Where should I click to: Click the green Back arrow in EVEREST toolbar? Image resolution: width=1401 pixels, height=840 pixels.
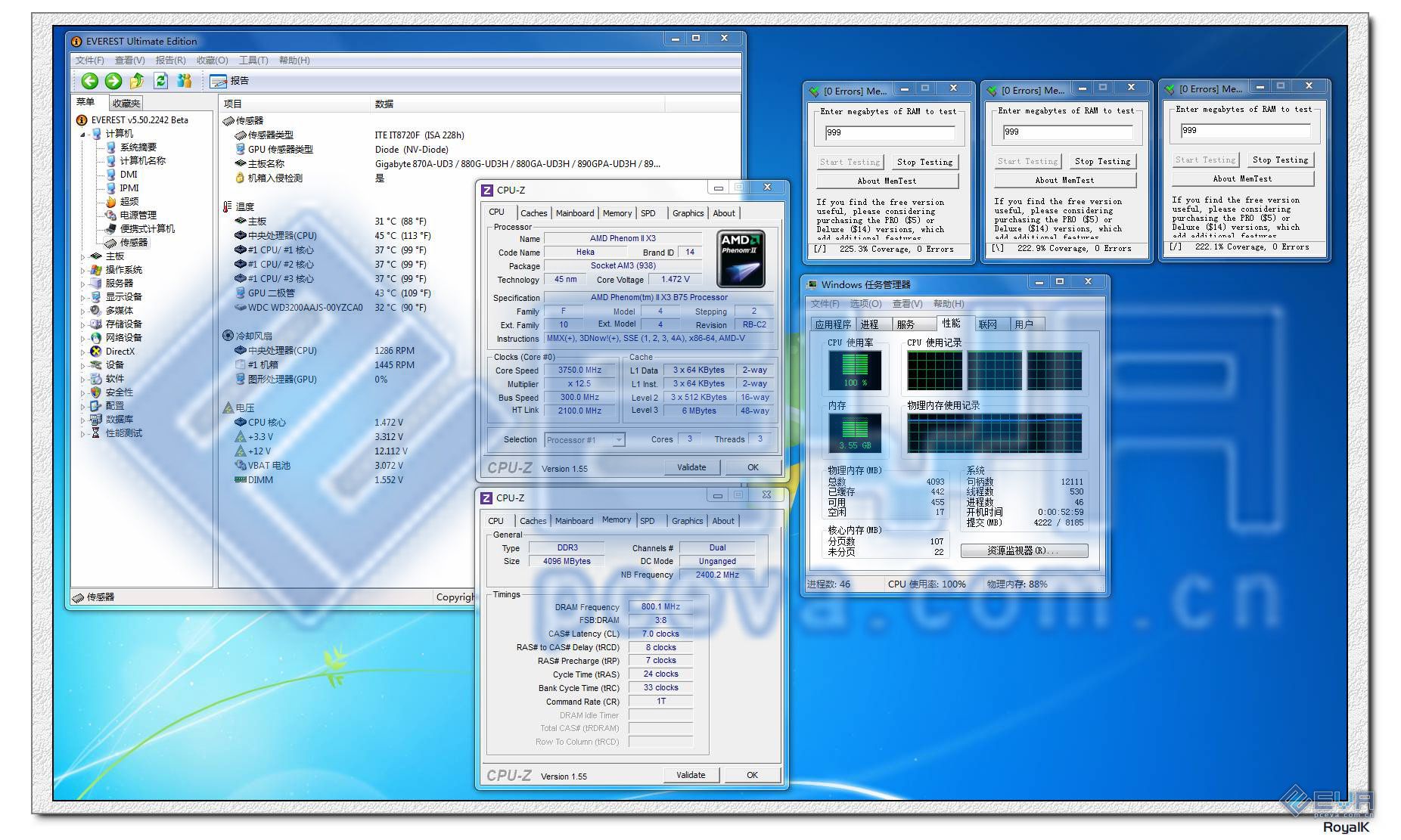[x=90, y=81]
